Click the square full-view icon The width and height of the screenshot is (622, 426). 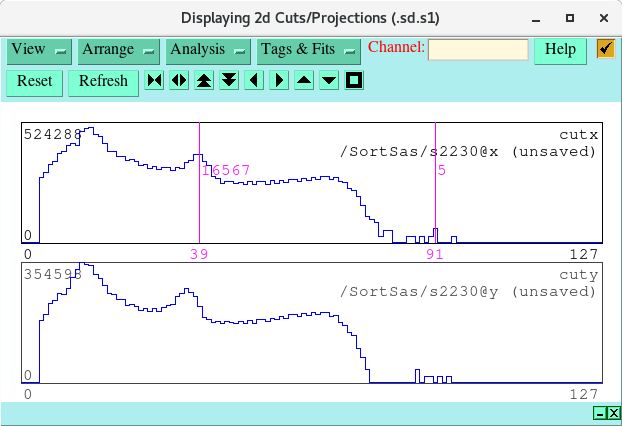coord(354,81)
